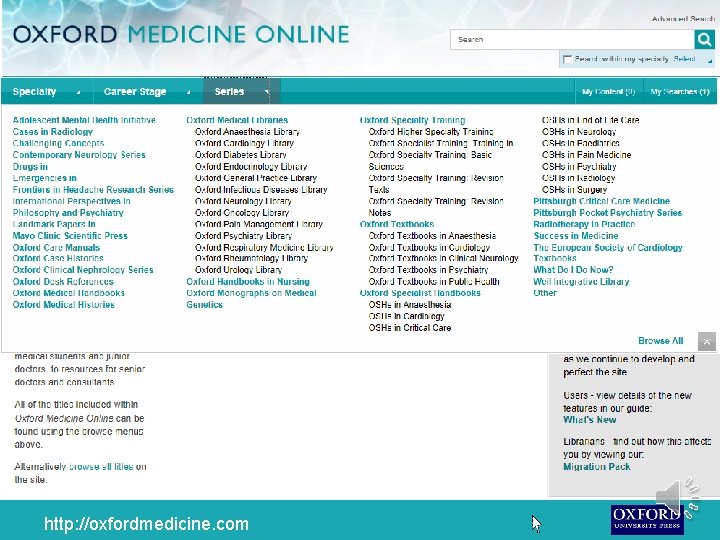
Task: Select Oxford Anaesthesia Library
Action: click(247, 132)
